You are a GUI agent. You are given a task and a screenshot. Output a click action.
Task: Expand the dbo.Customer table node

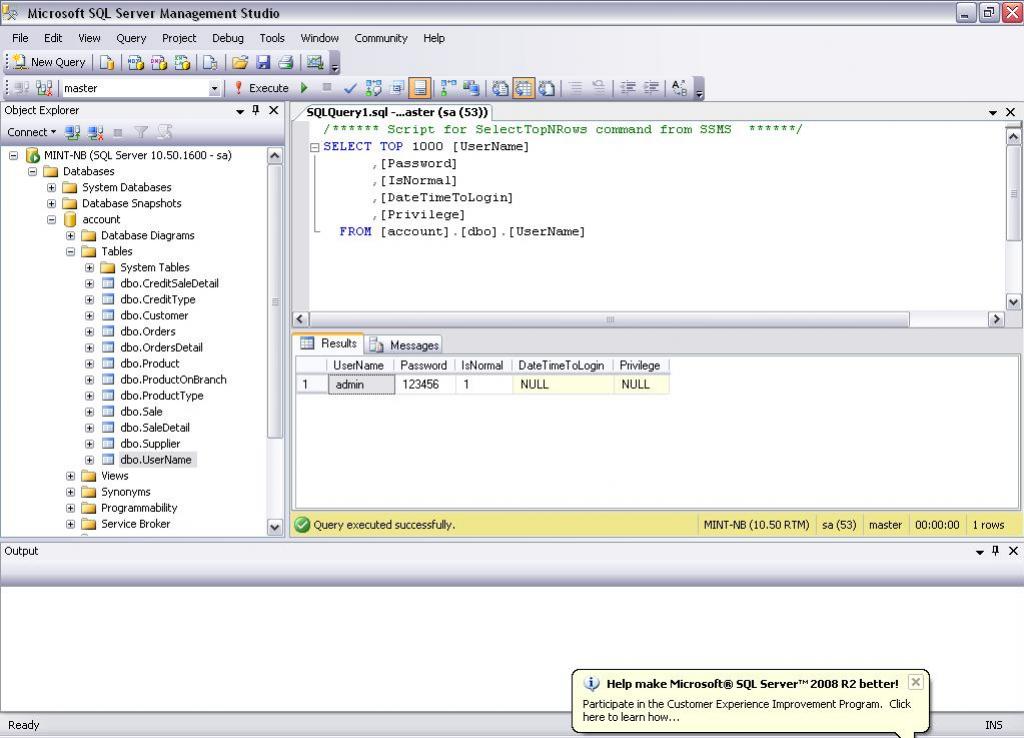89,315
